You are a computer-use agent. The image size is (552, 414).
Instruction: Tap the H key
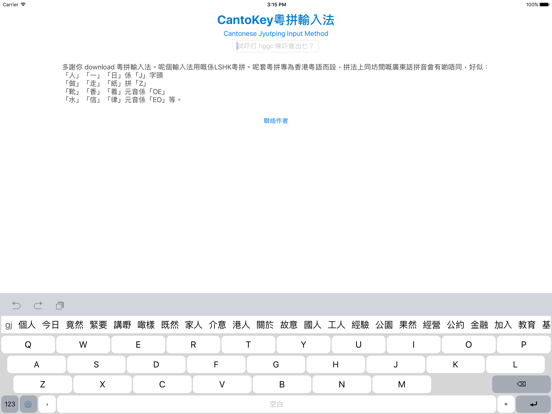[x=335, y=364]
